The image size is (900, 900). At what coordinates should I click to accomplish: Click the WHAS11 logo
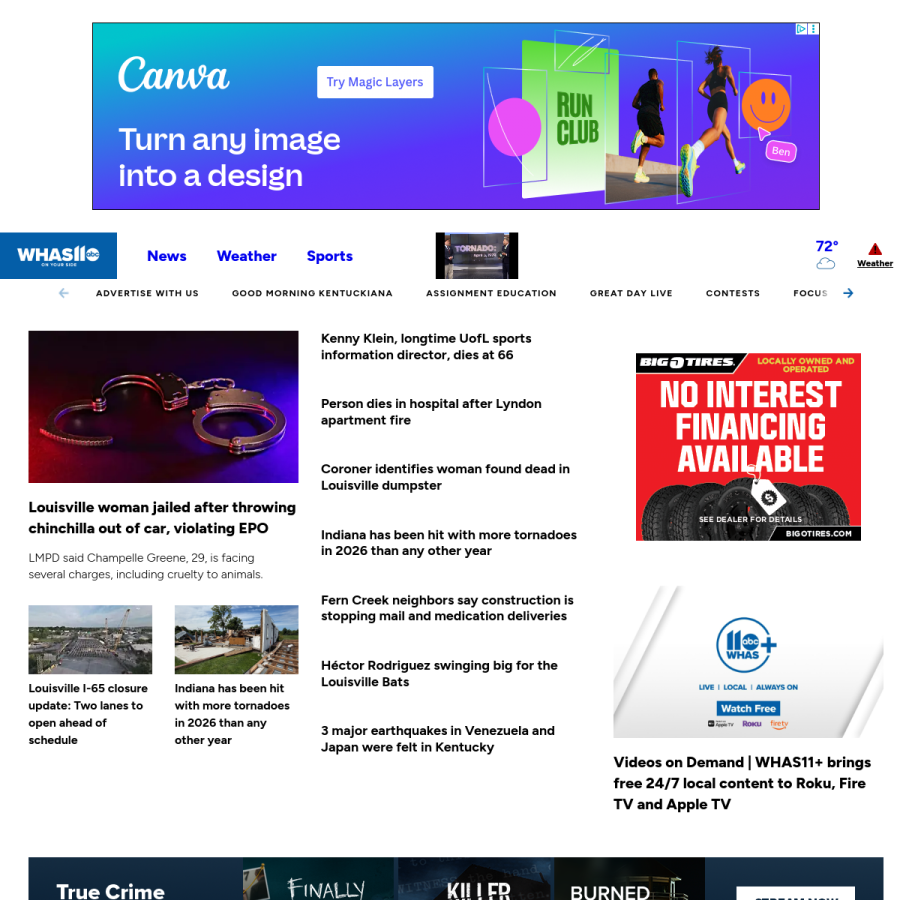click(x=59, y=255)
